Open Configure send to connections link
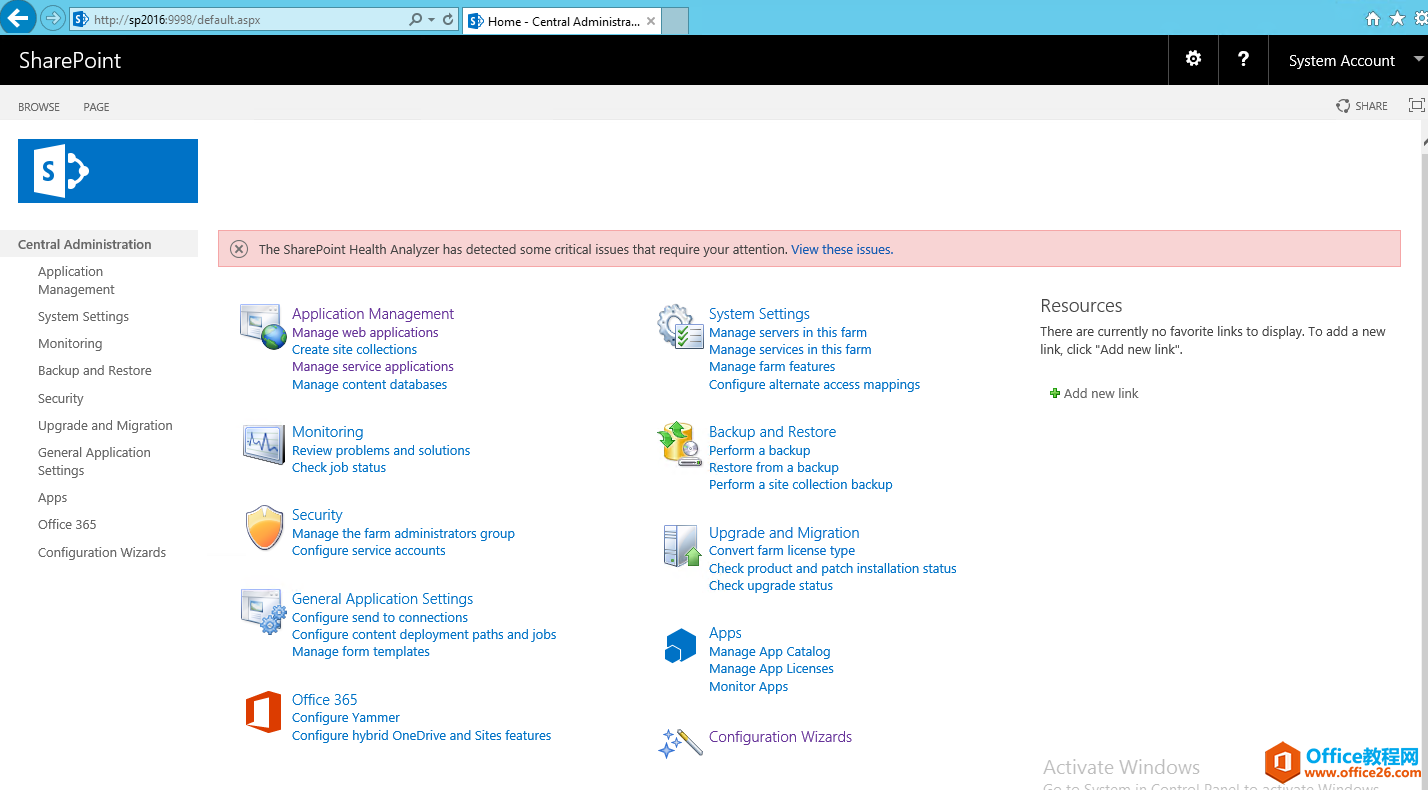The image size is (1428, 790). coord(380,617)
